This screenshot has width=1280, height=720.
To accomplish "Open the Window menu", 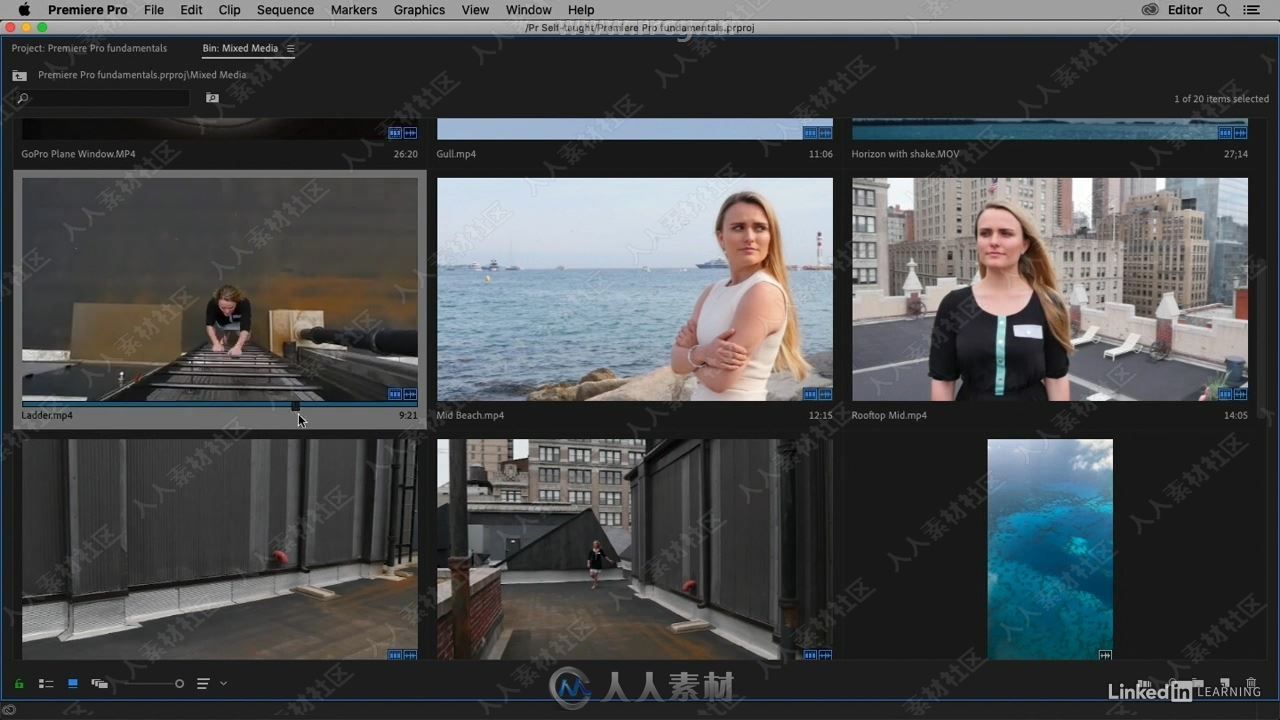I will coord(528,10).
